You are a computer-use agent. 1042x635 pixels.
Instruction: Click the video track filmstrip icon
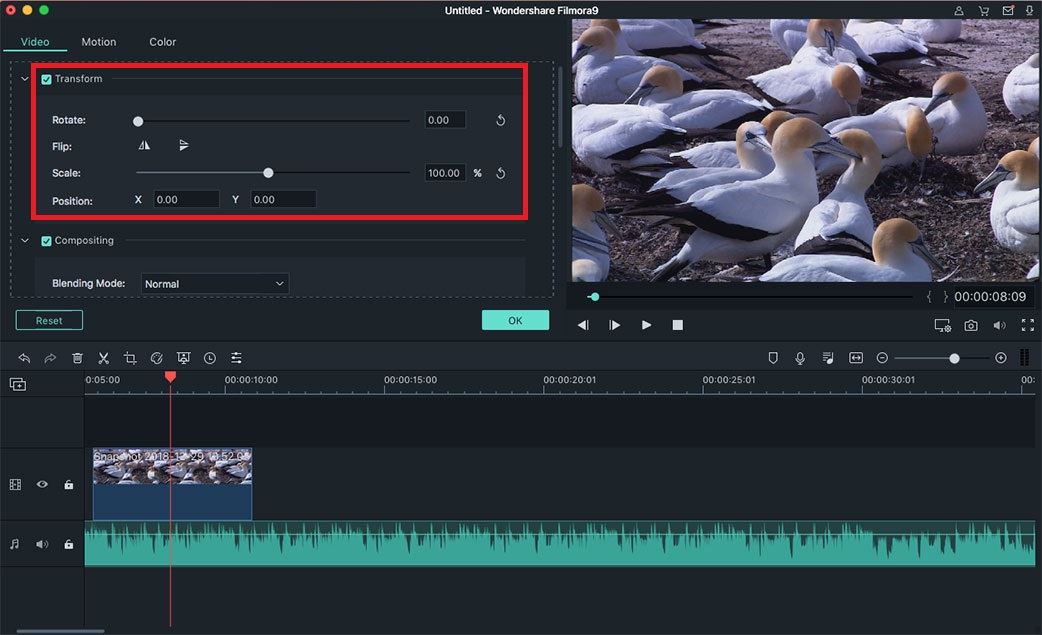click(15, 485)
